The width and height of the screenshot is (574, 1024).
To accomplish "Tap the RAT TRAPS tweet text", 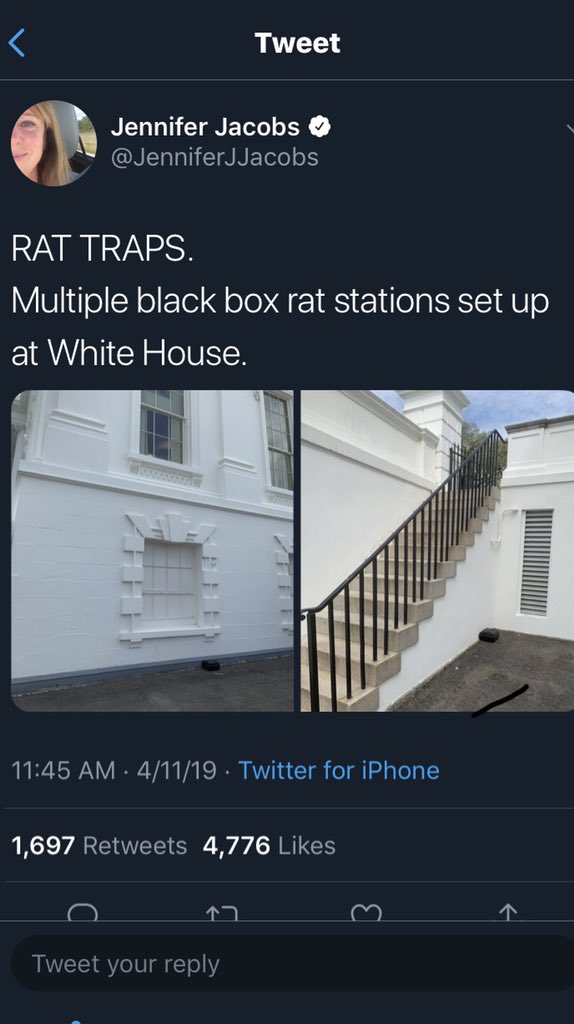I will point(280,301).
